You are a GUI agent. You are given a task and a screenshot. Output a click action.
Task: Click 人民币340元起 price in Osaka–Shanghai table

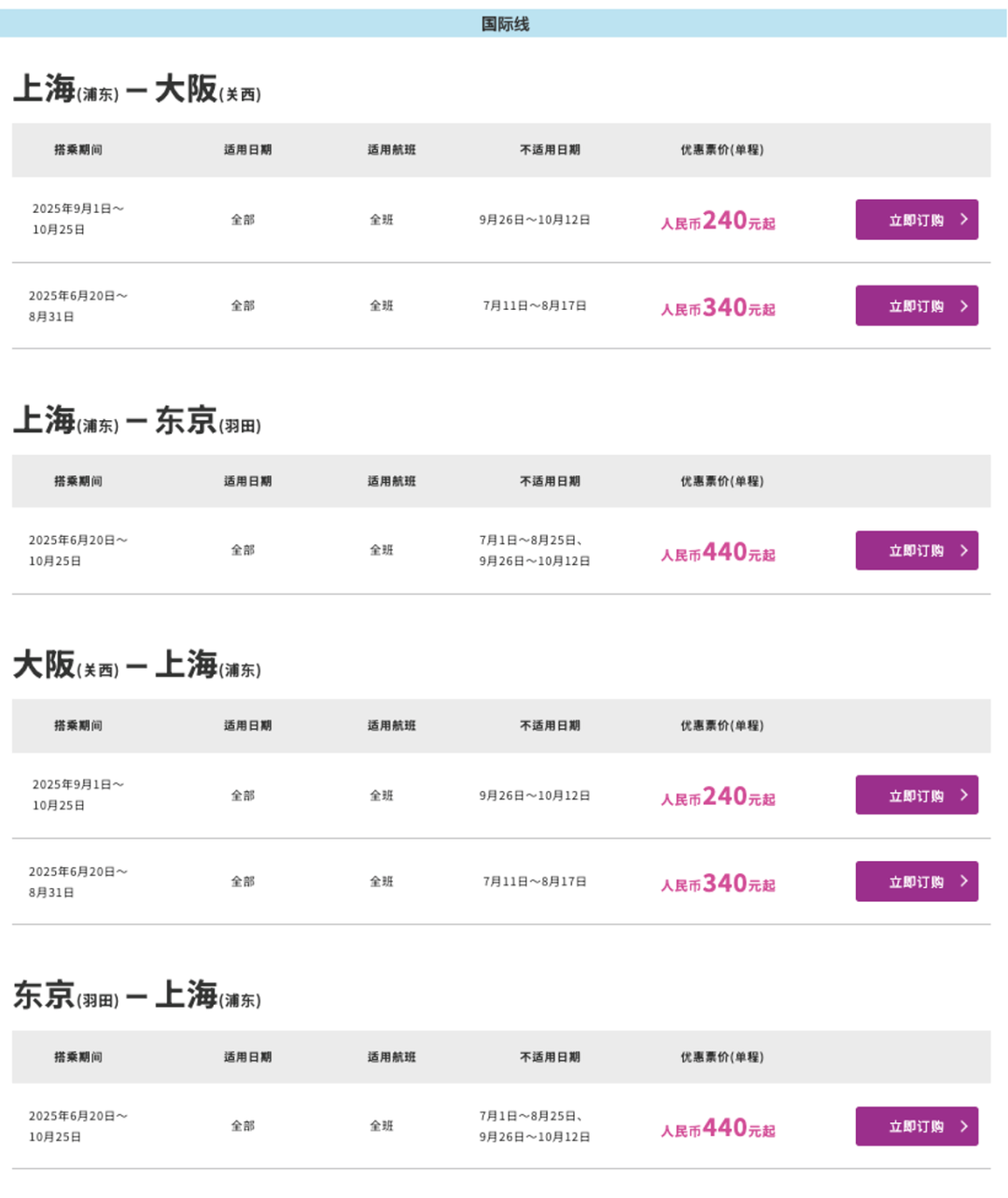[x=718, y=883]
